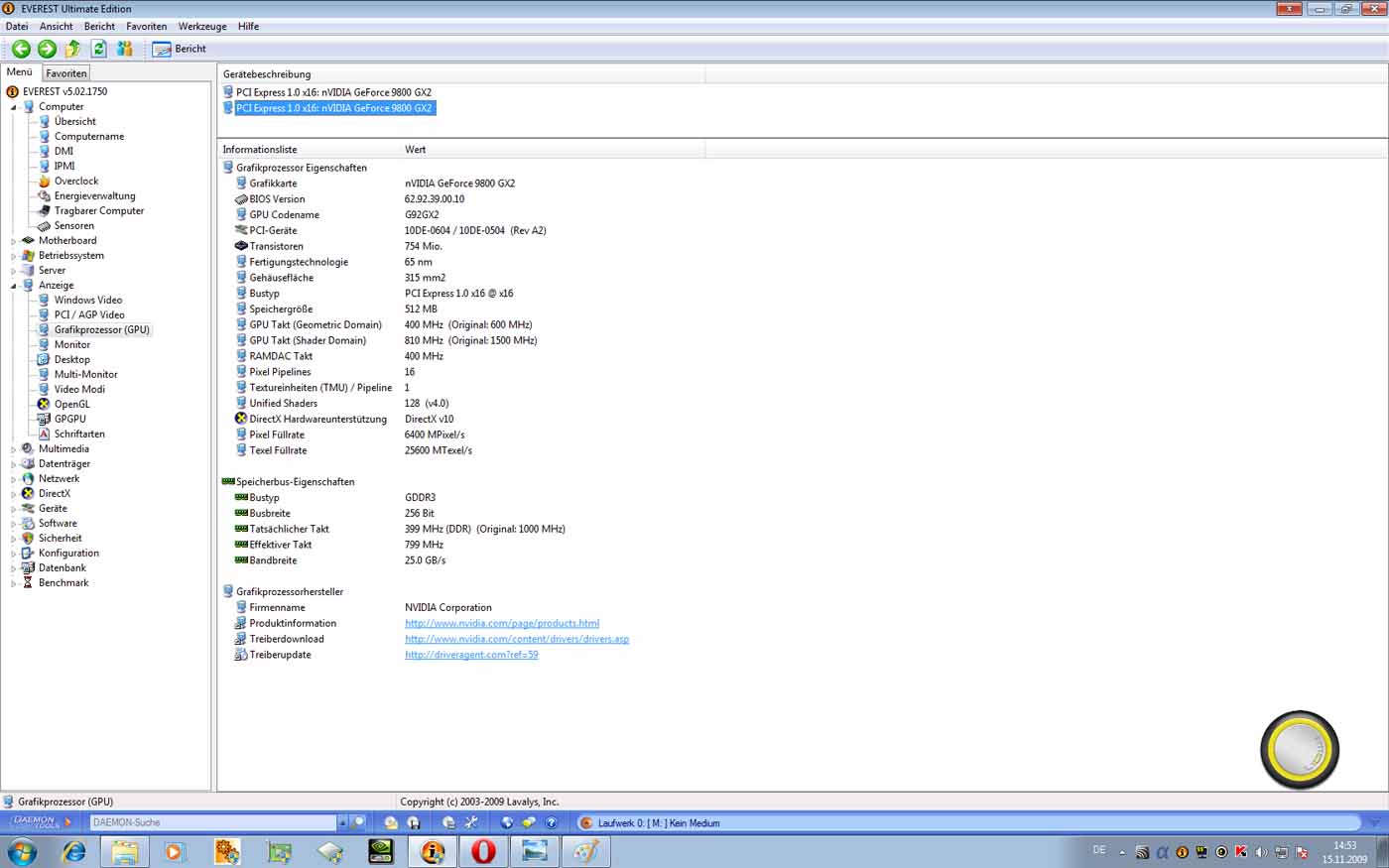
Task: Open the Bericht menu in menu bar
Action: click(99, 27)
